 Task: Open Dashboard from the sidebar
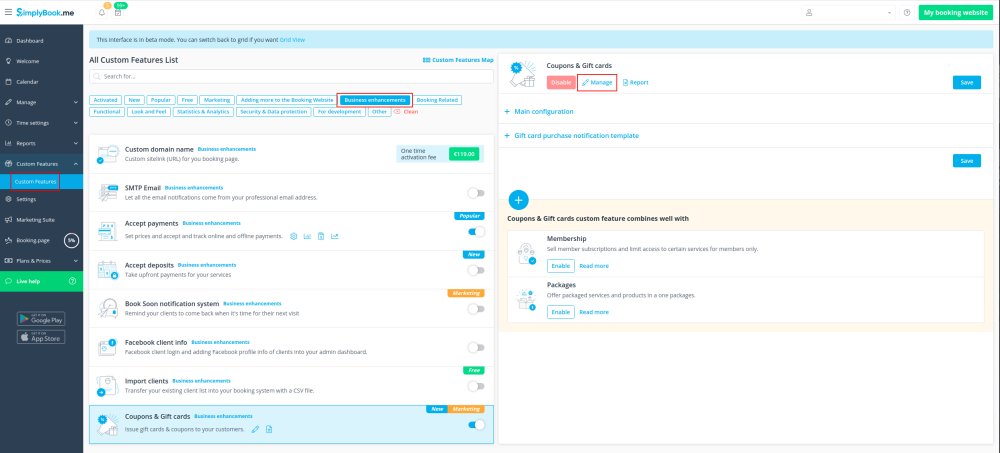36,40
